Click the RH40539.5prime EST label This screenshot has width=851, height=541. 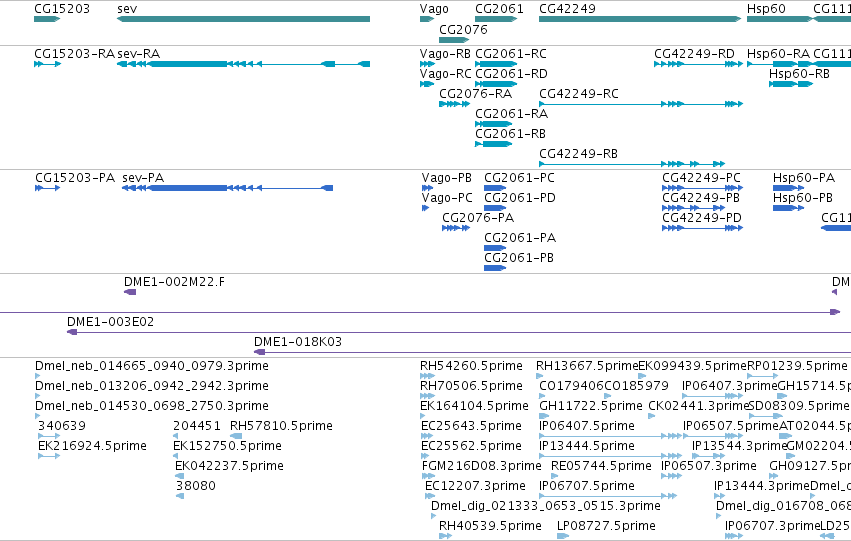pyautogui.click(x=490, y=526)
